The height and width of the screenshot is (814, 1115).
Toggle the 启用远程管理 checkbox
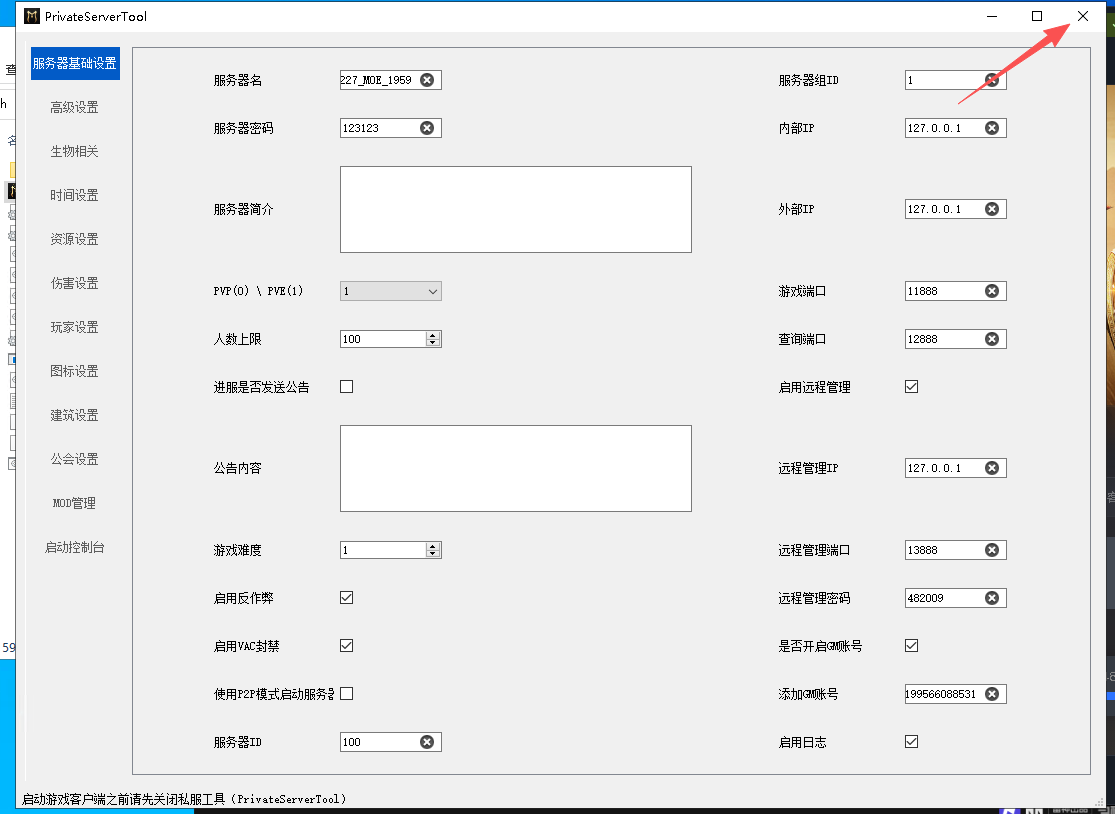coord(911,387)
